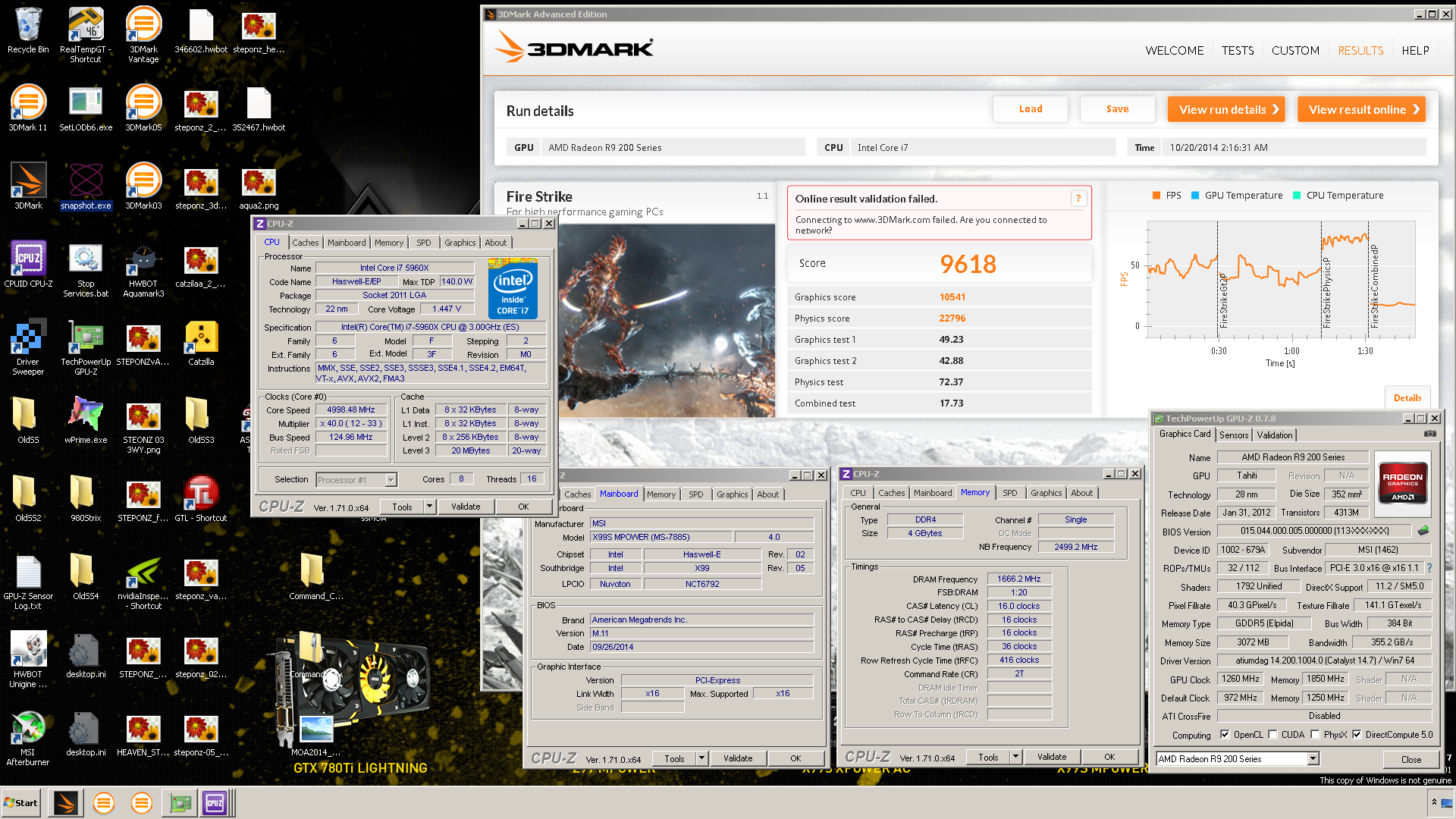Open the Recycle Bin desktop icon
The height and width of the screenshot is (819, 1456).
point(28,30)
